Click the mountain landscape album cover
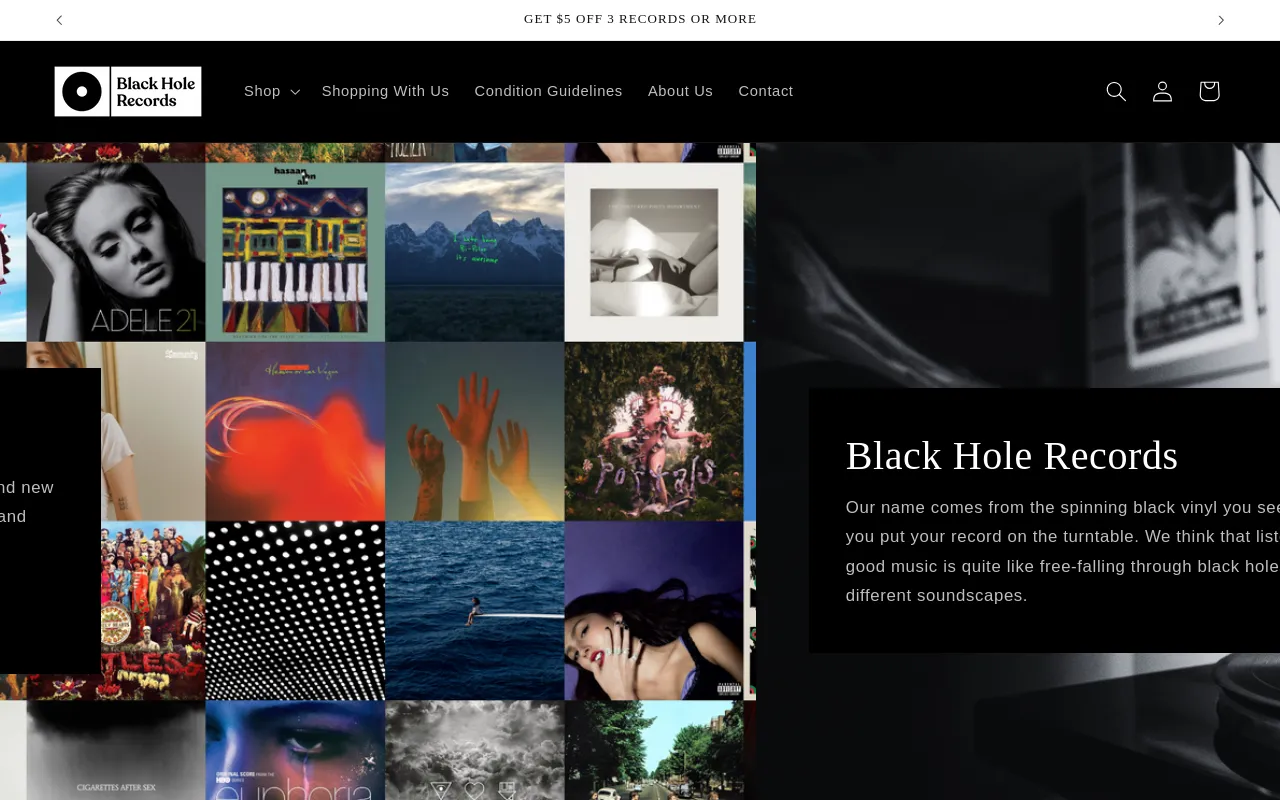 pos(474,252)
